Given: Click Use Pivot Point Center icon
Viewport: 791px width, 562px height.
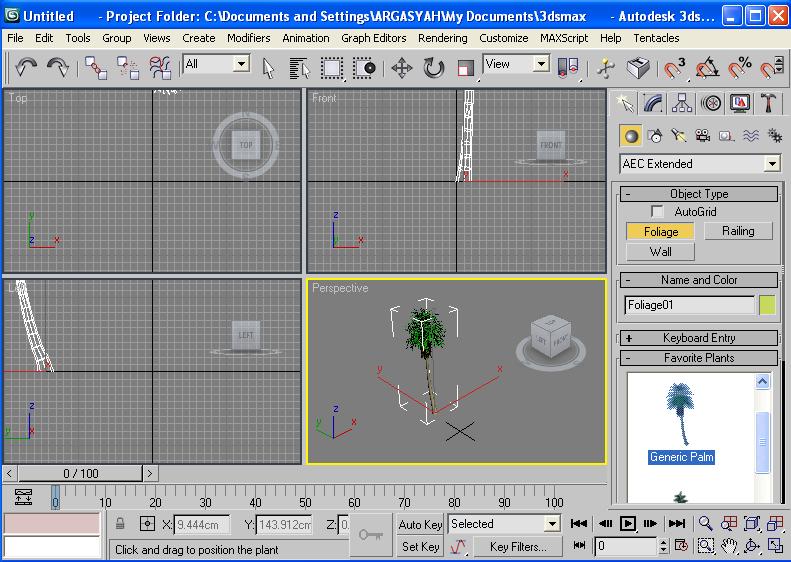Looking at the screenshot, I should (x=568, y=68).
